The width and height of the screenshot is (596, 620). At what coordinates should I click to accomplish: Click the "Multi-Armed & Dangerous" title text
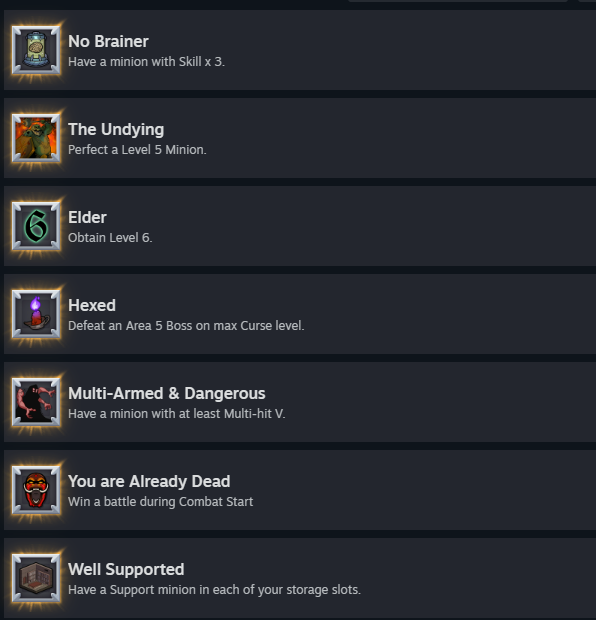[167, 393]
